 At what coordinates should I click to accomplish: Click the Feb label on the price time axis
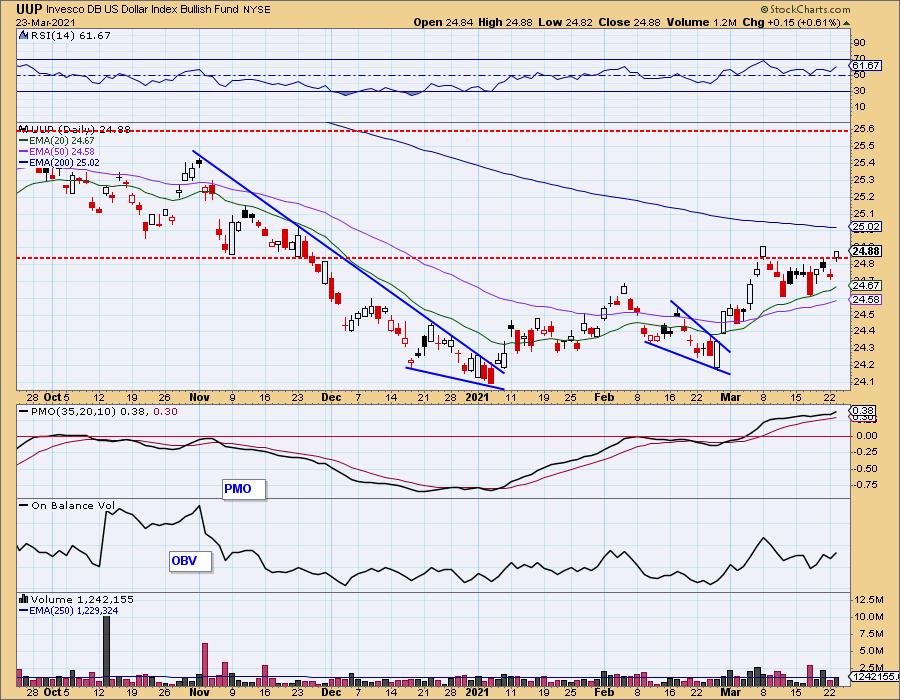[604, 397]
